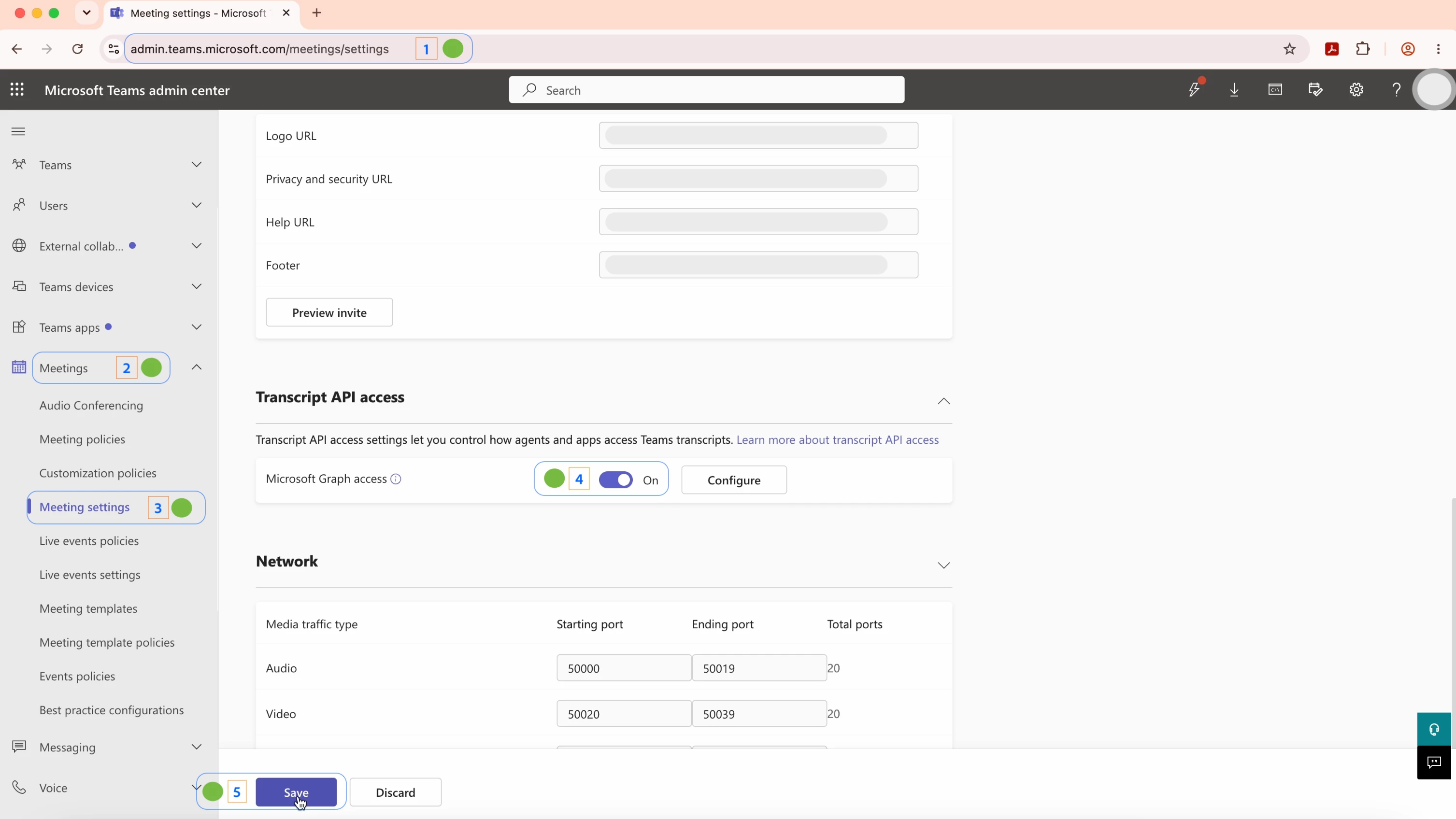Collapse the Meetings menu chevron
This screenshot has height=819, width=1456.
(197, 367)
